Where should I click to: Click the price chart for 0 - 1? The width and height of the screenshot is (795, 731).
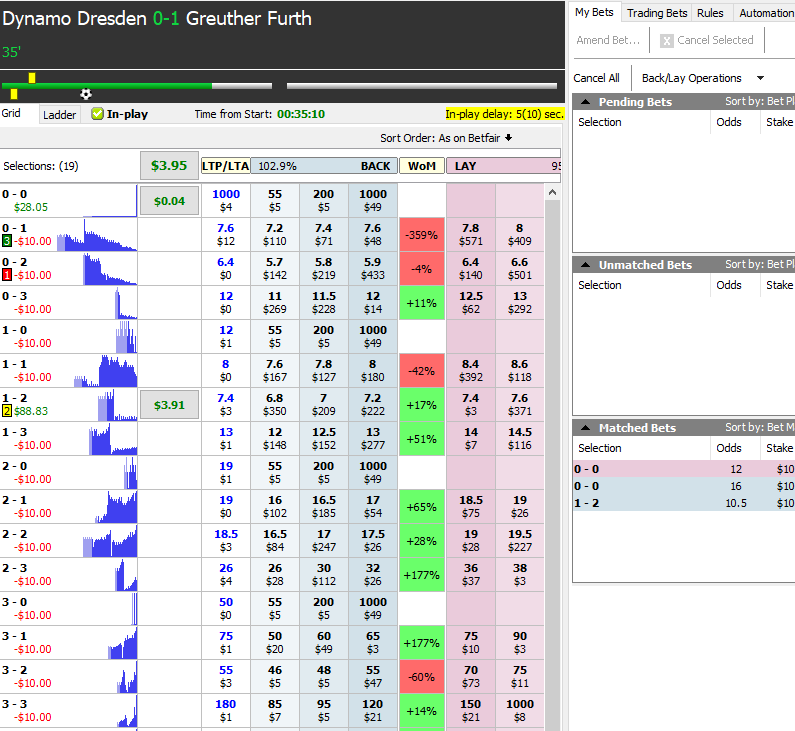pos(96,235)
